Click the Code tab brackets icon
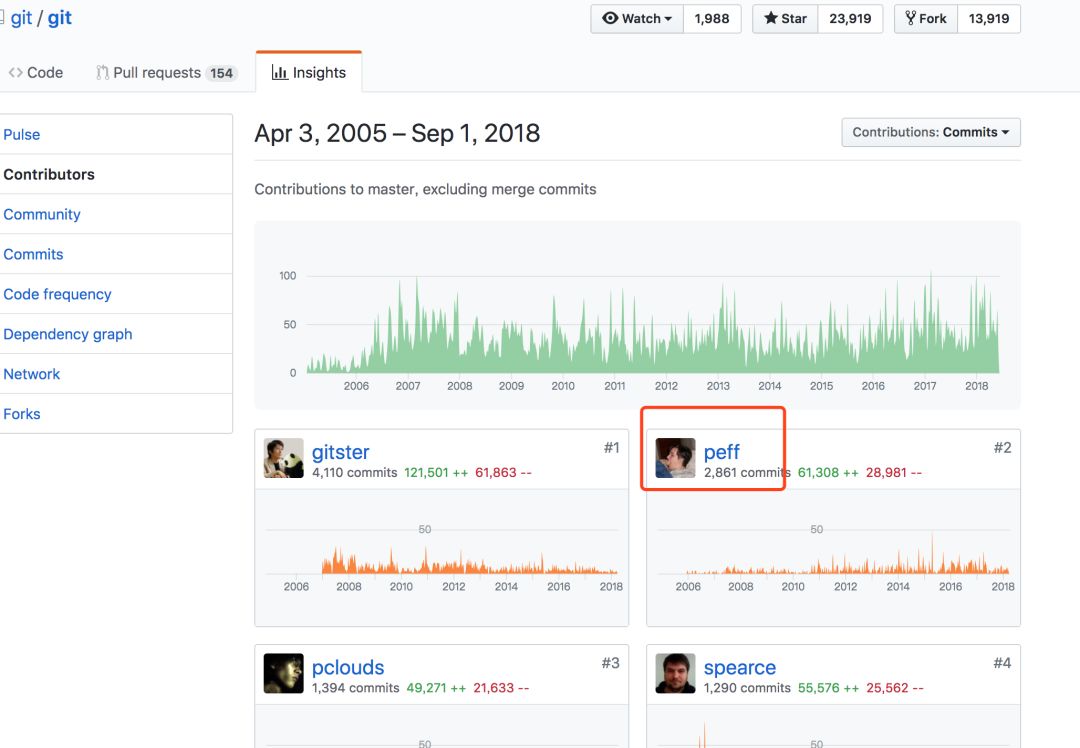Screen dimensions: 1080x748 [15, 72]
